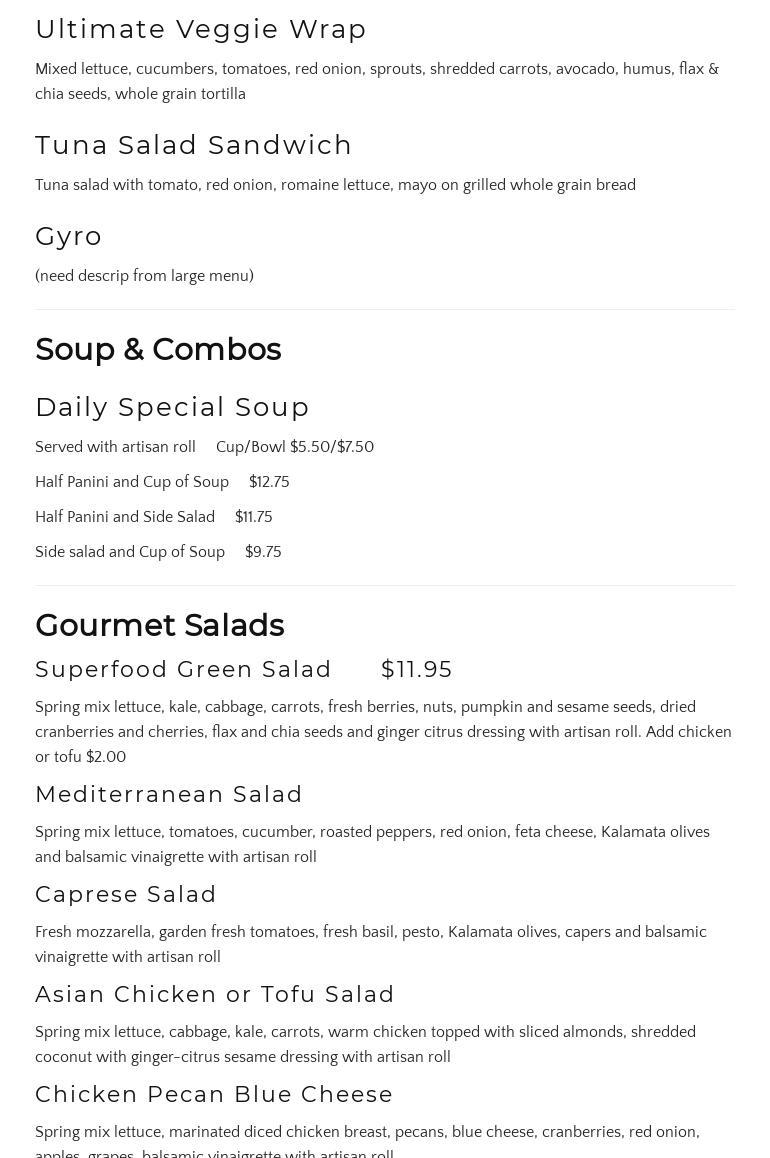Viewport: 770px width, 1158px height.
Task: Select the Gyro menu item title
Action: [x=69, y=236]
